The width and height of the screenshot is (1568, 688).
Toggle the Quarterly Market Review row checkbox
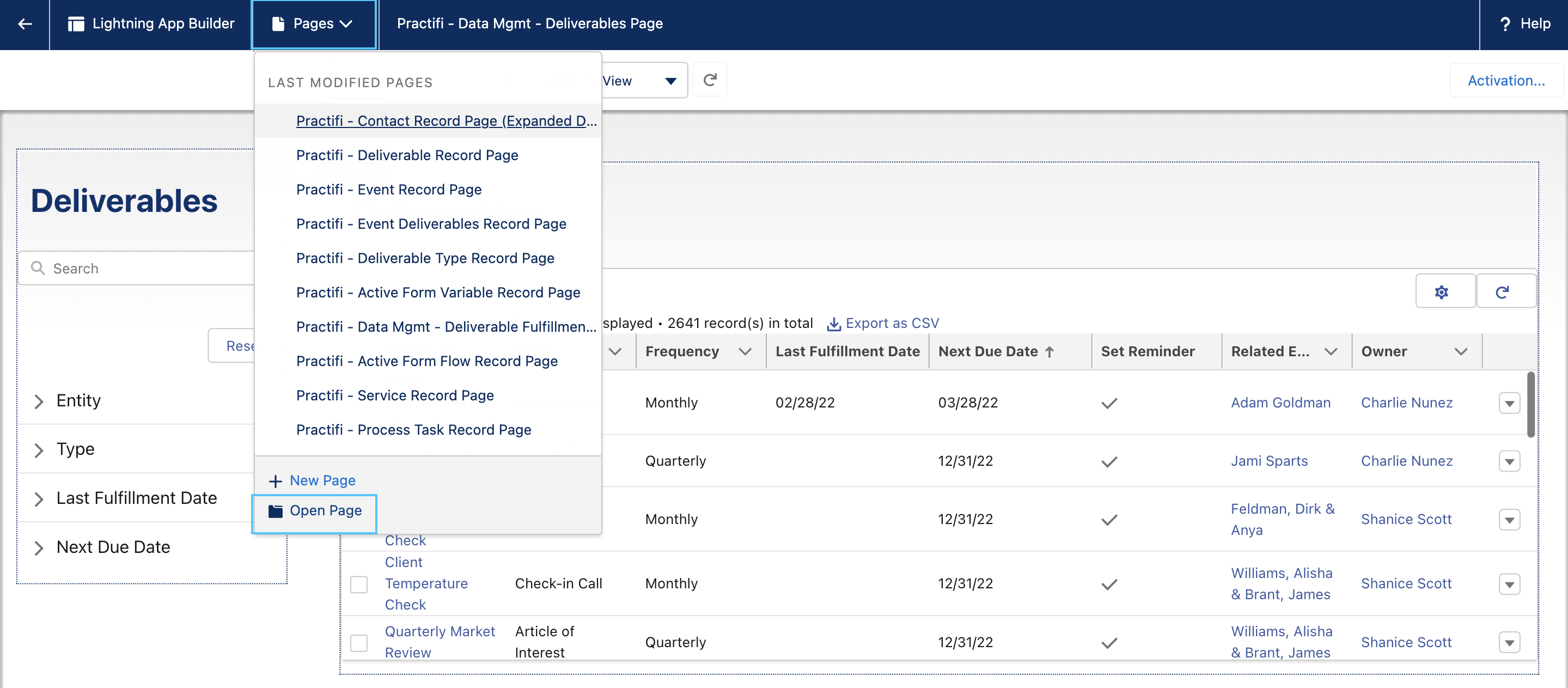pyautogui.click(x=358, y=642)
